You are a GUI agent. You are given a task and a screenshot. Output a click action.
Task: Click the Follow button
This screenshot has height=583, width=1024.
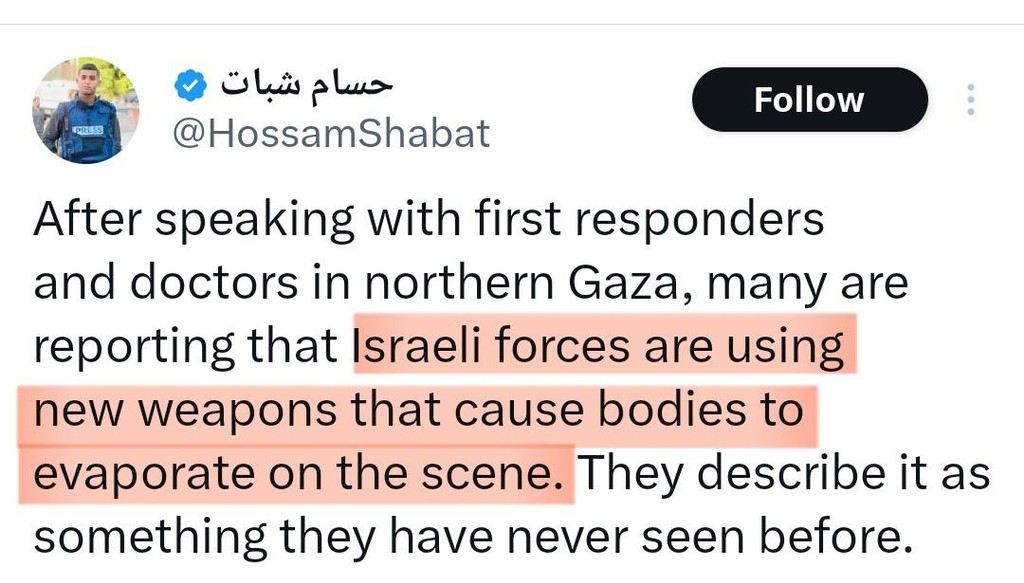809,99
